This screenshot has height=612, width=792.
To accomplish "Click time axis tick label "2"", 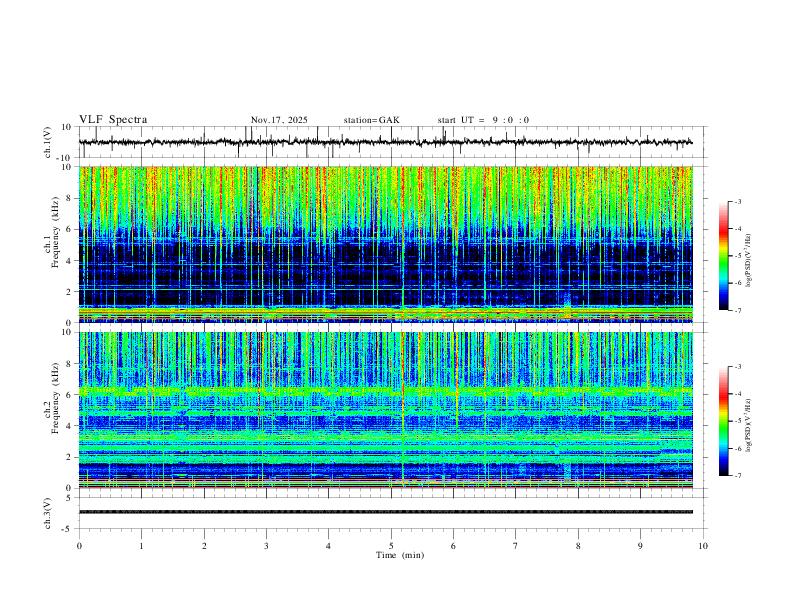I will click(x=204, y=546).
